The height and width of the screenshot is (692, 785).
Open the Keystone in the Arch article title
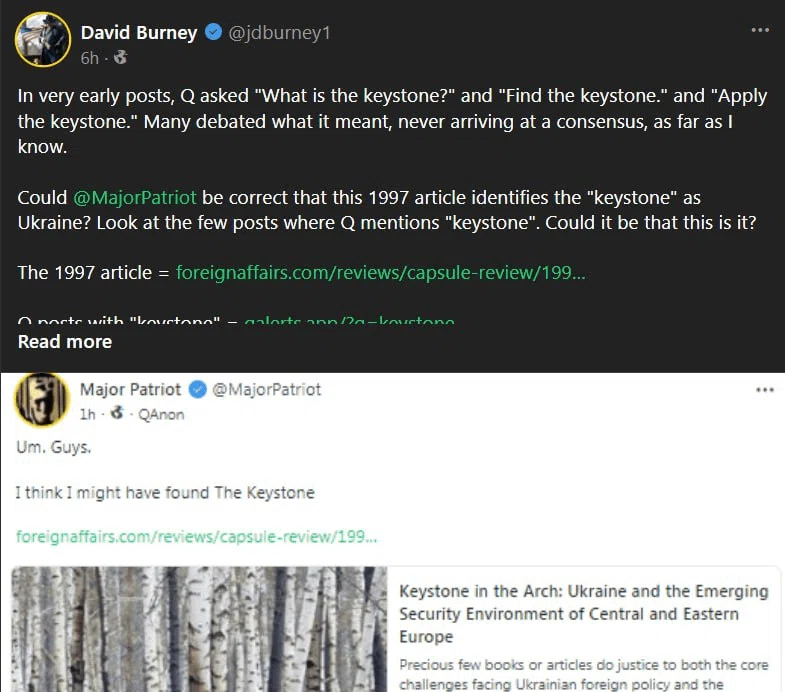coord(584,614)
